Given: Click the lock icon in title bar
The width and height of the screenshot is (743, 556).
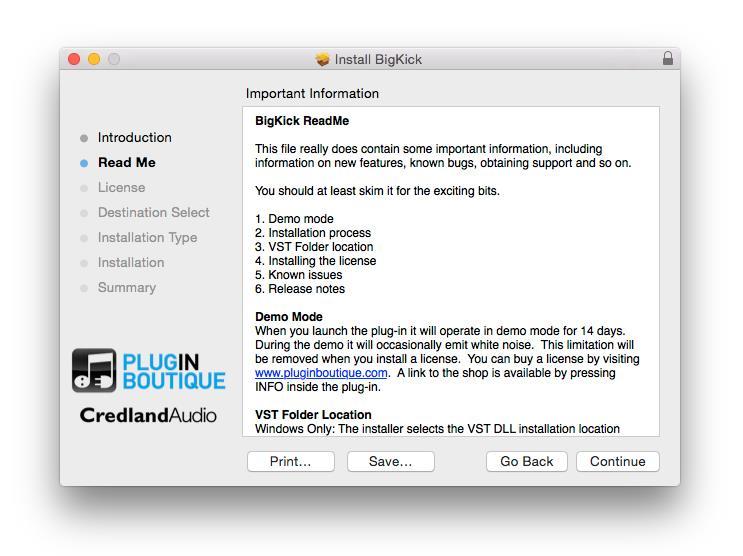Looking at the screenshot, I should [x=668, y=58].
